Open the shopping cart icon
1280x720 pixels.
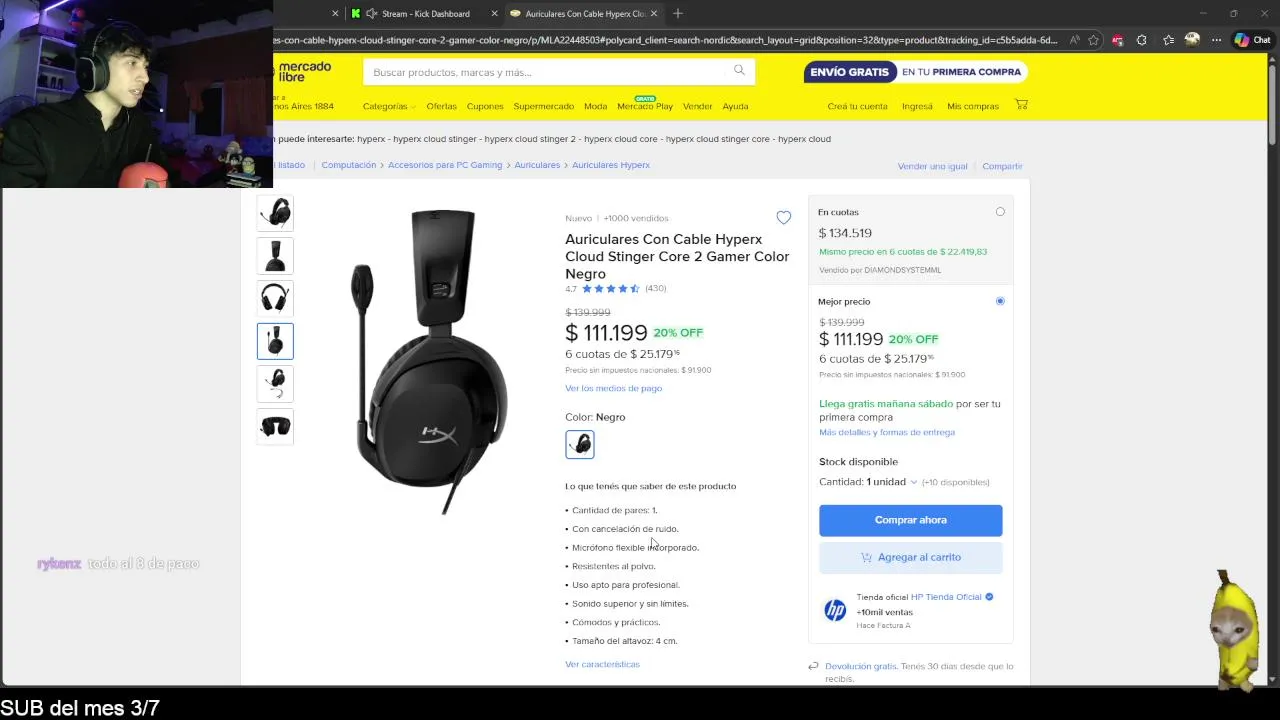(1021, 105)
